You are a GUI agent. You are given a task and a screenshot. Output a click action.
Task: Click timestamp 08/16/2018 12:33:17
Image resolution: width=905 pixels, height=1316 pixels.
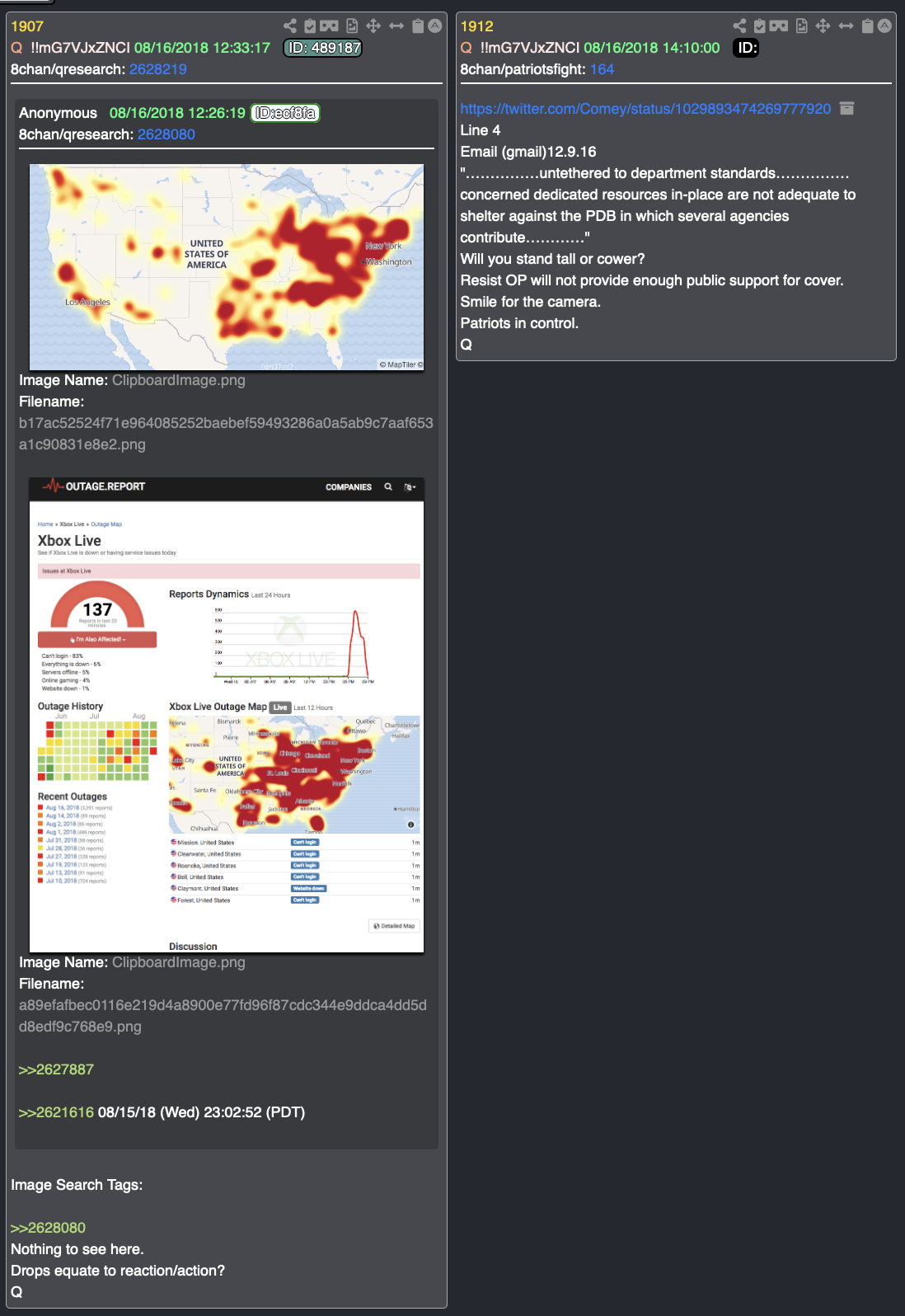click(x=202, y=48)
